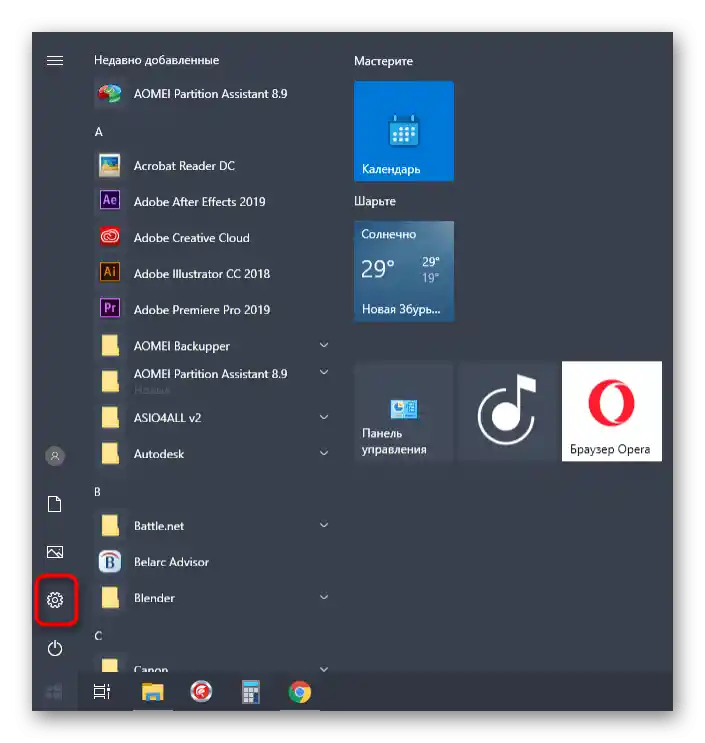This screenshot has height=743, width=705.
Task: Open Settings via the gear icon
Action: pos(55,600)
